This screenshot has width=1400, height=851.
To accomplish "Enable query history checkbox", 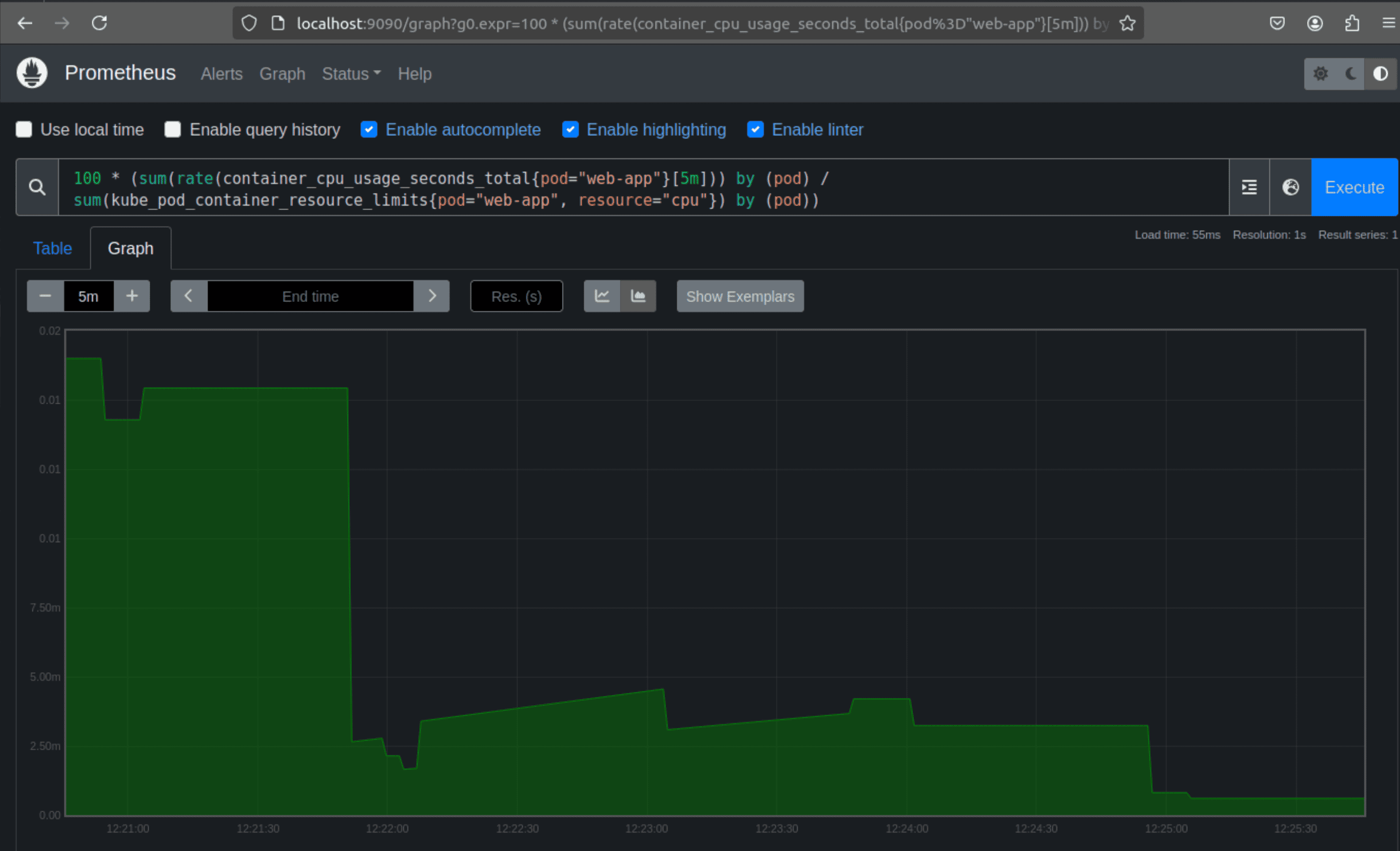I will click(x=172, y=129).
